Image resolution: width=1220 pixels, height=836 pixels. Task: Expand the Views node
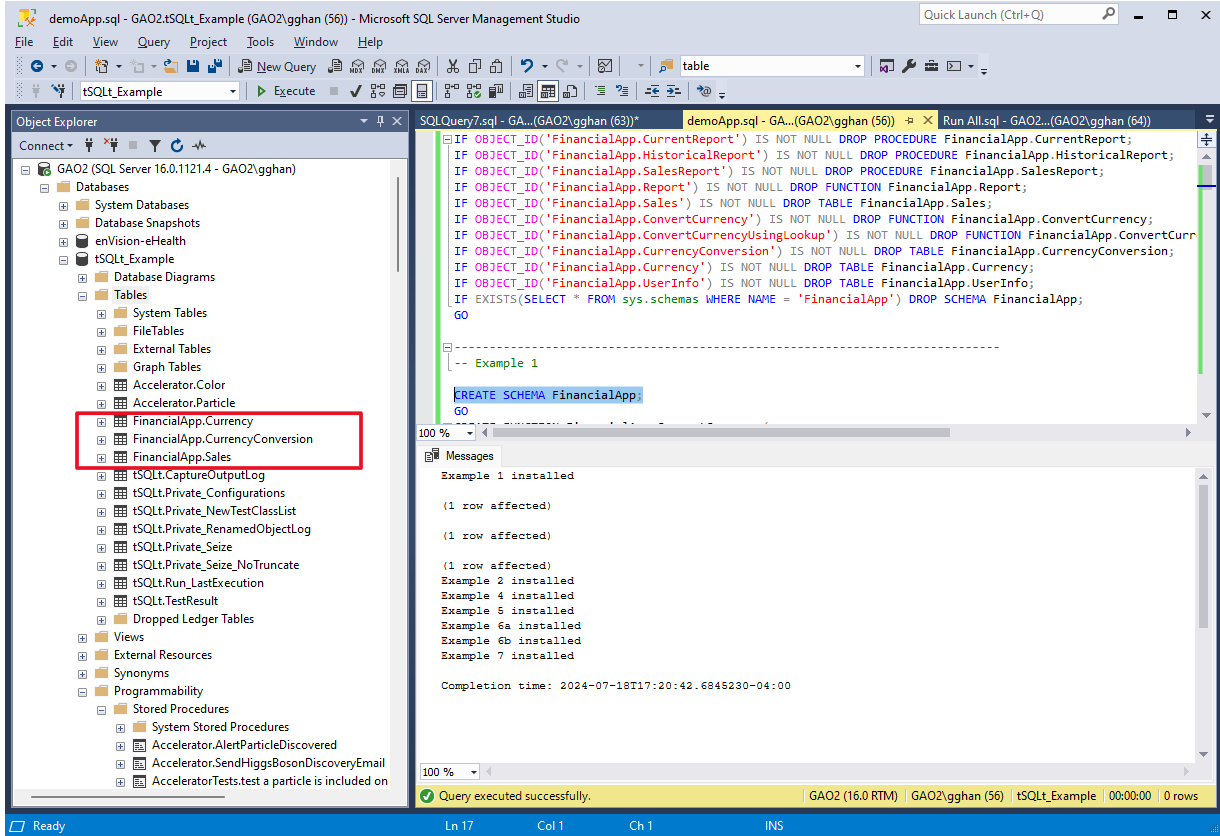click(x=83, y=637)
